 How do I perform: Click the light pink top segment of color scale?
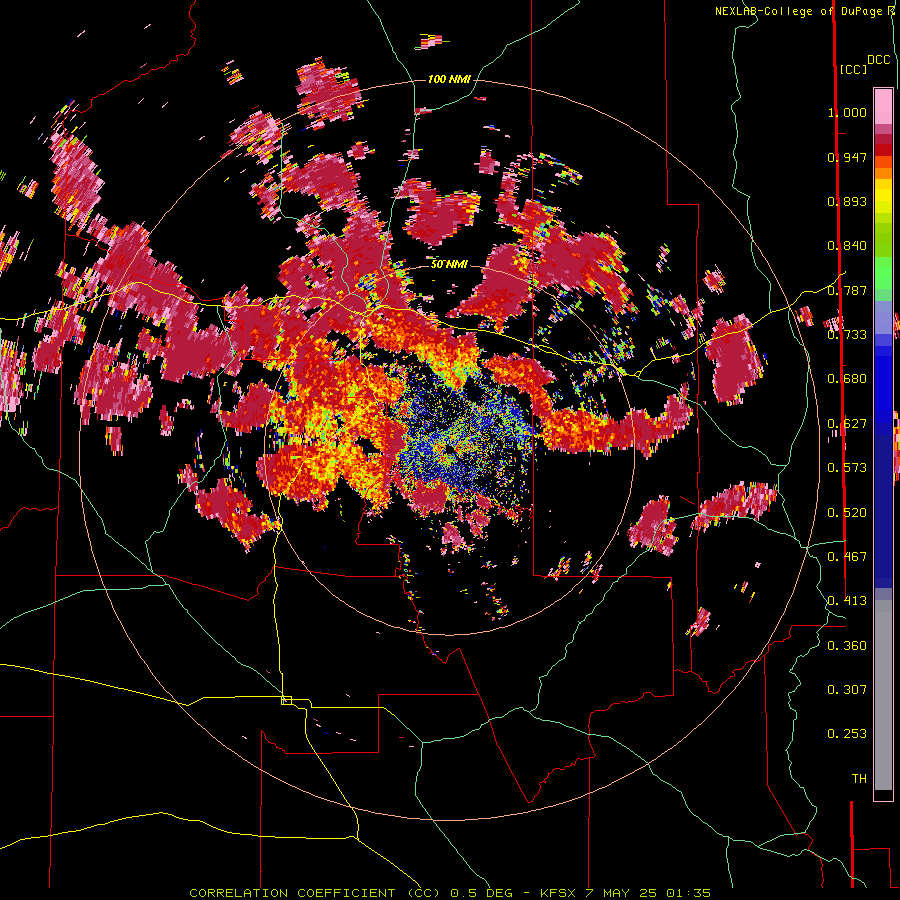click(883, 106)
